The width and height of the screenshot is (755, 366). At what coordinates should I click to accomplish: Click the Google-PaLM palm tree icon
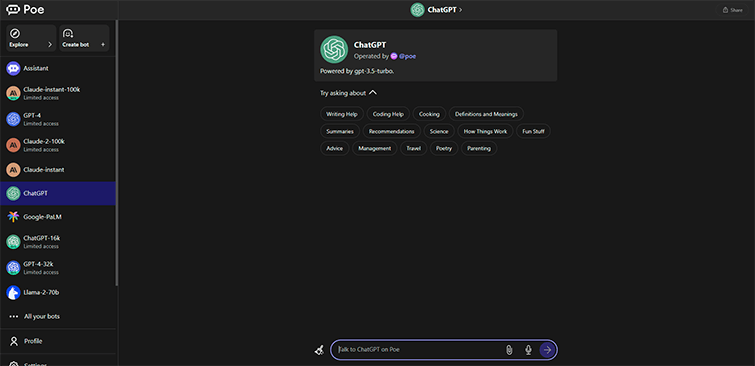pyautogui.click(x=13, y=217)
